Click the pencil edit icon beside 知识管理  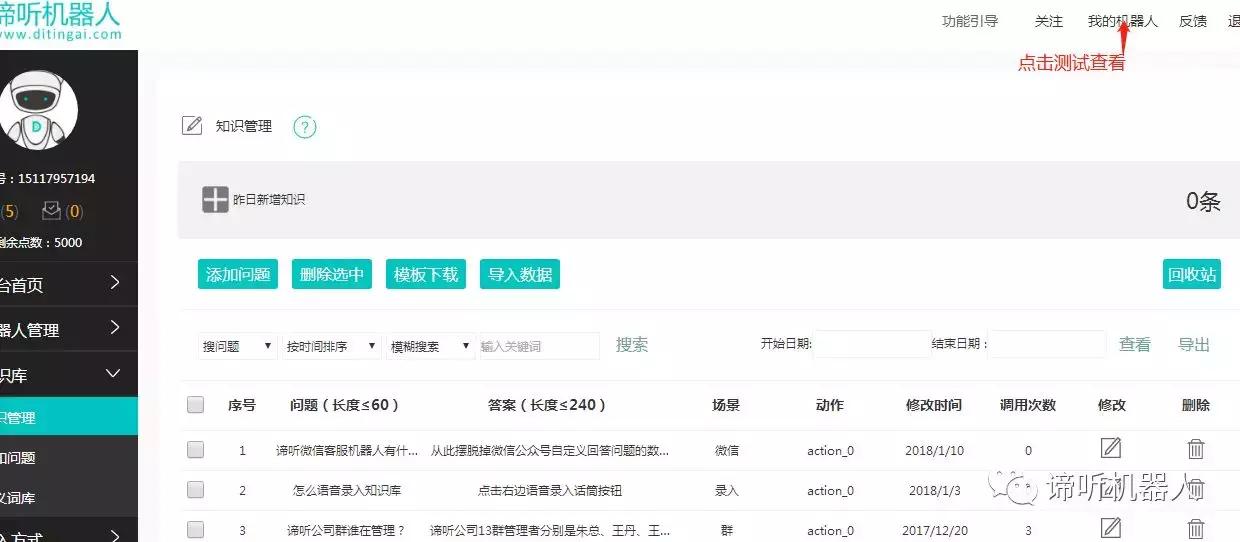pyautogui.click(x=192, y=126)
